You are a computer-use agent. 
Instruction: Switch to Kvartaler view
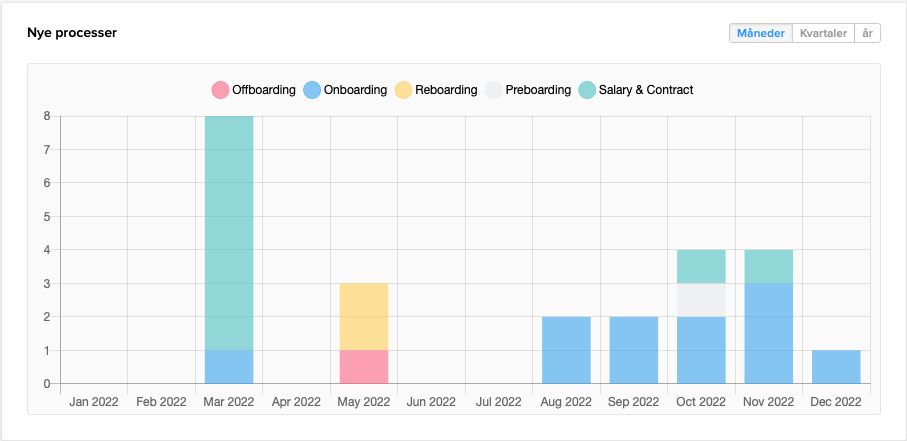(824, 33)
